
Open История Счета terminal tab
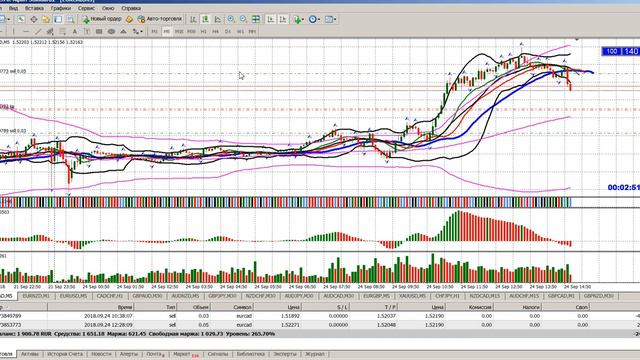point(64,354)
